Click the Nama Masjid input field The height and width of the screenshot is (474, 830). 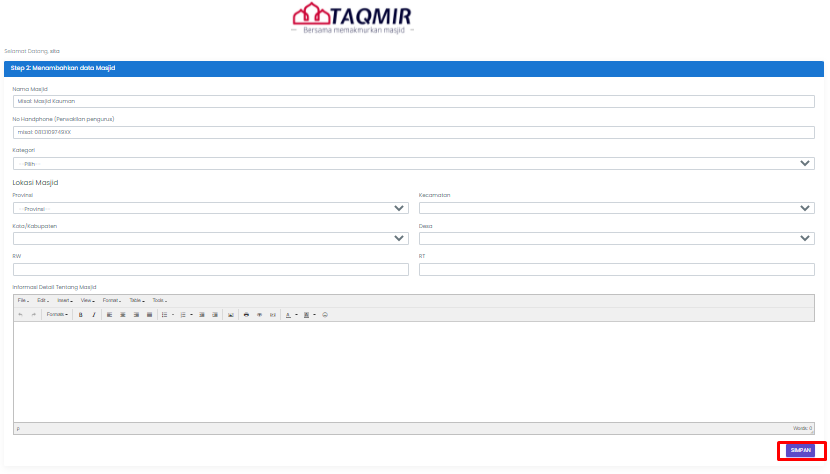413,101
